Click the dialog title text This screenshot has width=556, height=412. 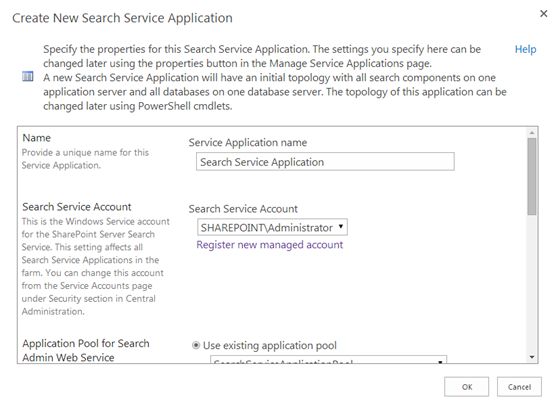click(x=122, y=18)
